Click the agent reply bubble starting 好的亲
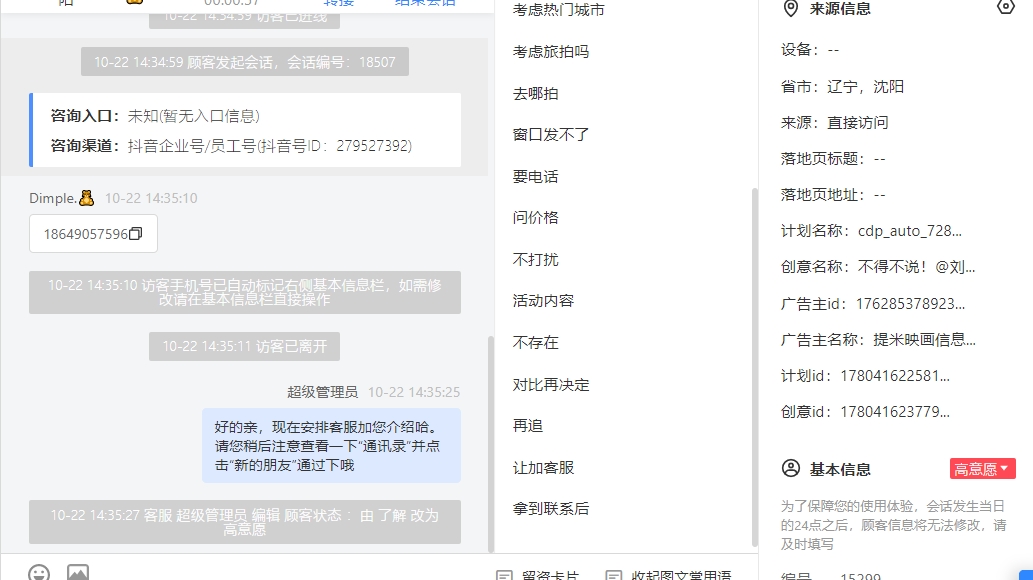 pos(331,446)
